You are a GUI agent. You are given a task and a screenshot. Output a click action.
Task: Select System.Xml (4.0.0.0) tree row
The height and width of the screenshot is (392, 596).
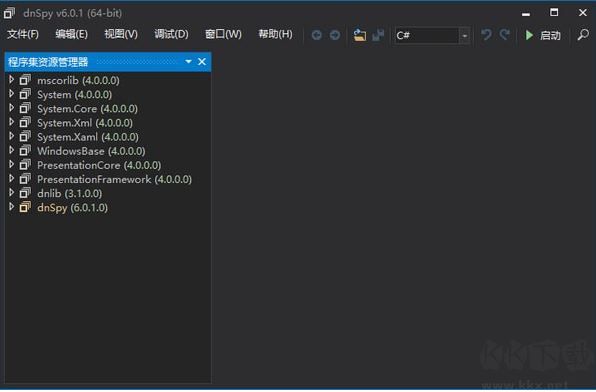[x=85, y=123]
